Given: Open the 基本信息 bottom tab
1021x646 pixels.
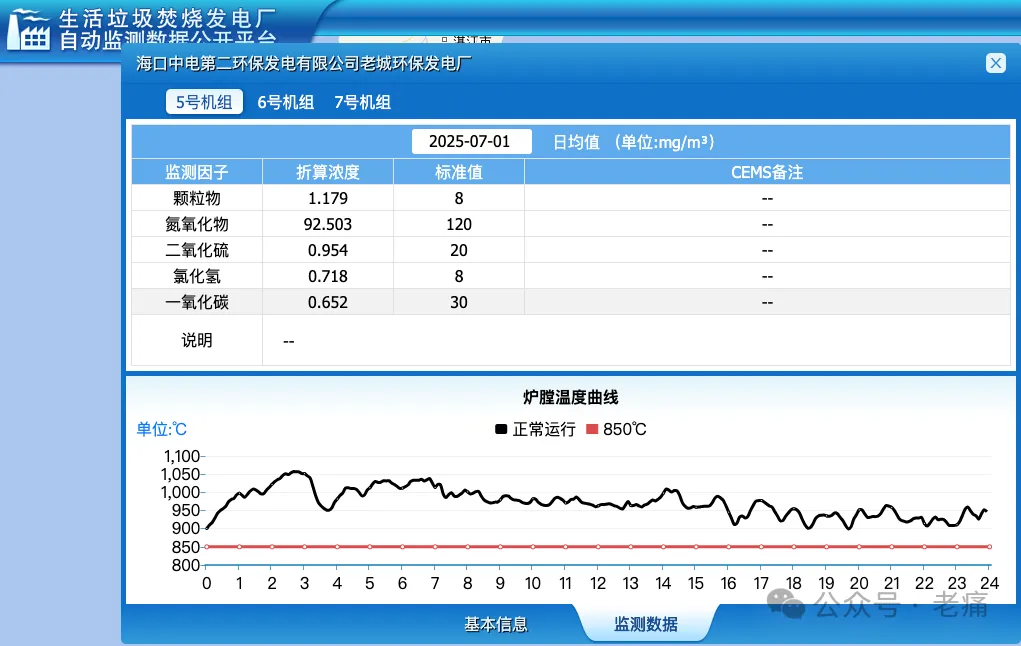Looking at the screenshot, I should (496, 625).
